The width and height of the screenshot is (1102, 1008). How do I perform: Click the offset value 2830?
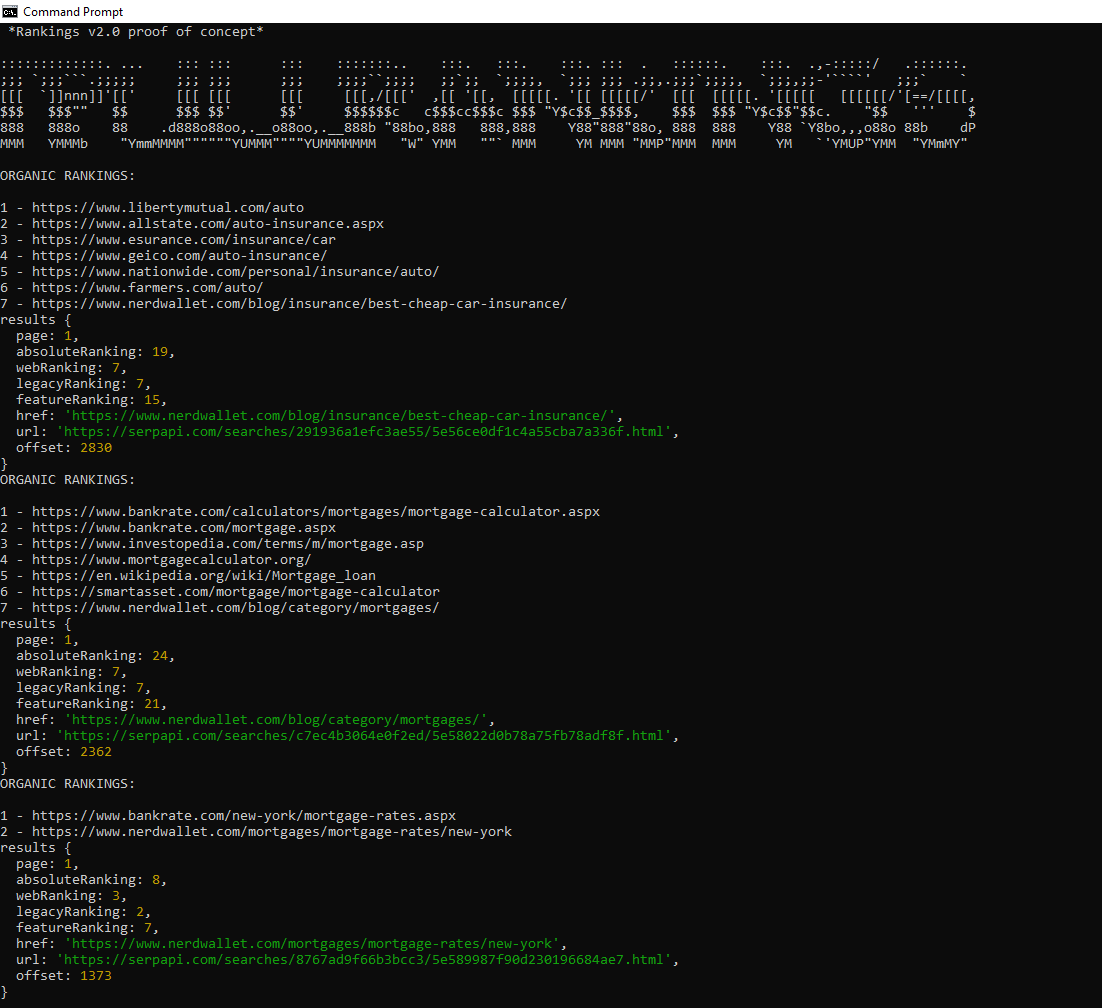click(96, 448)
